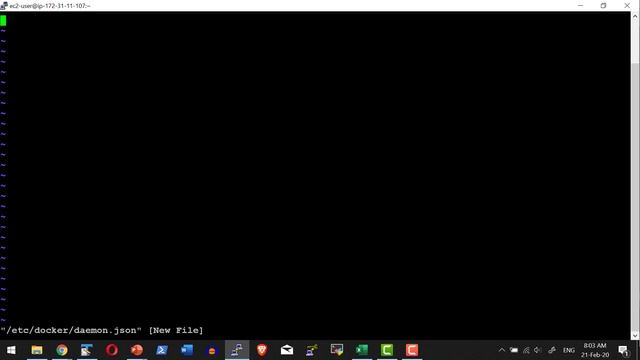Launch Google Chrome from the taskbar

(x=62, y=350)
